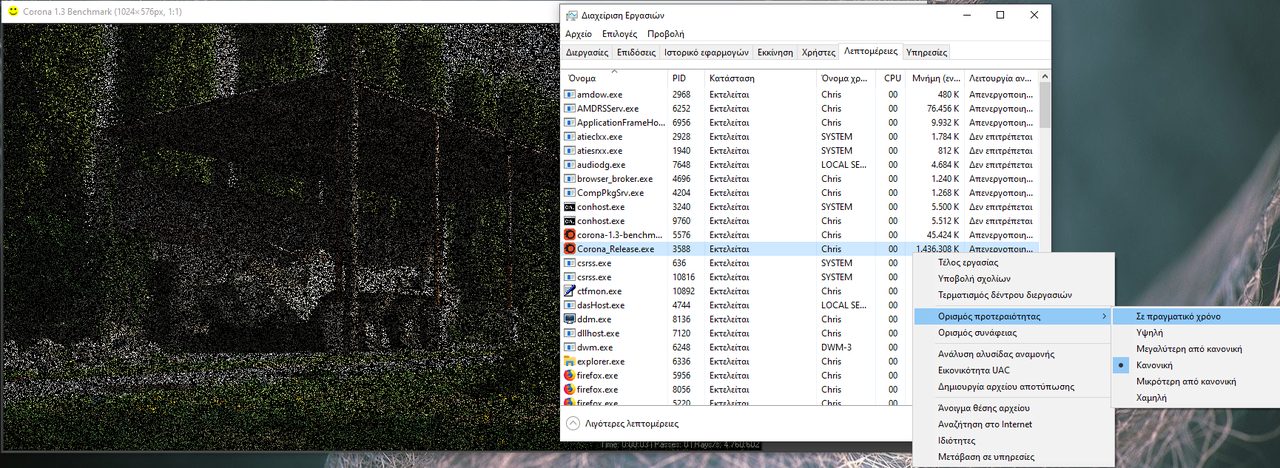This screenshot has height=468, width=1280.
Task: Open the Επιλογές menu
Action: point(620,33)
